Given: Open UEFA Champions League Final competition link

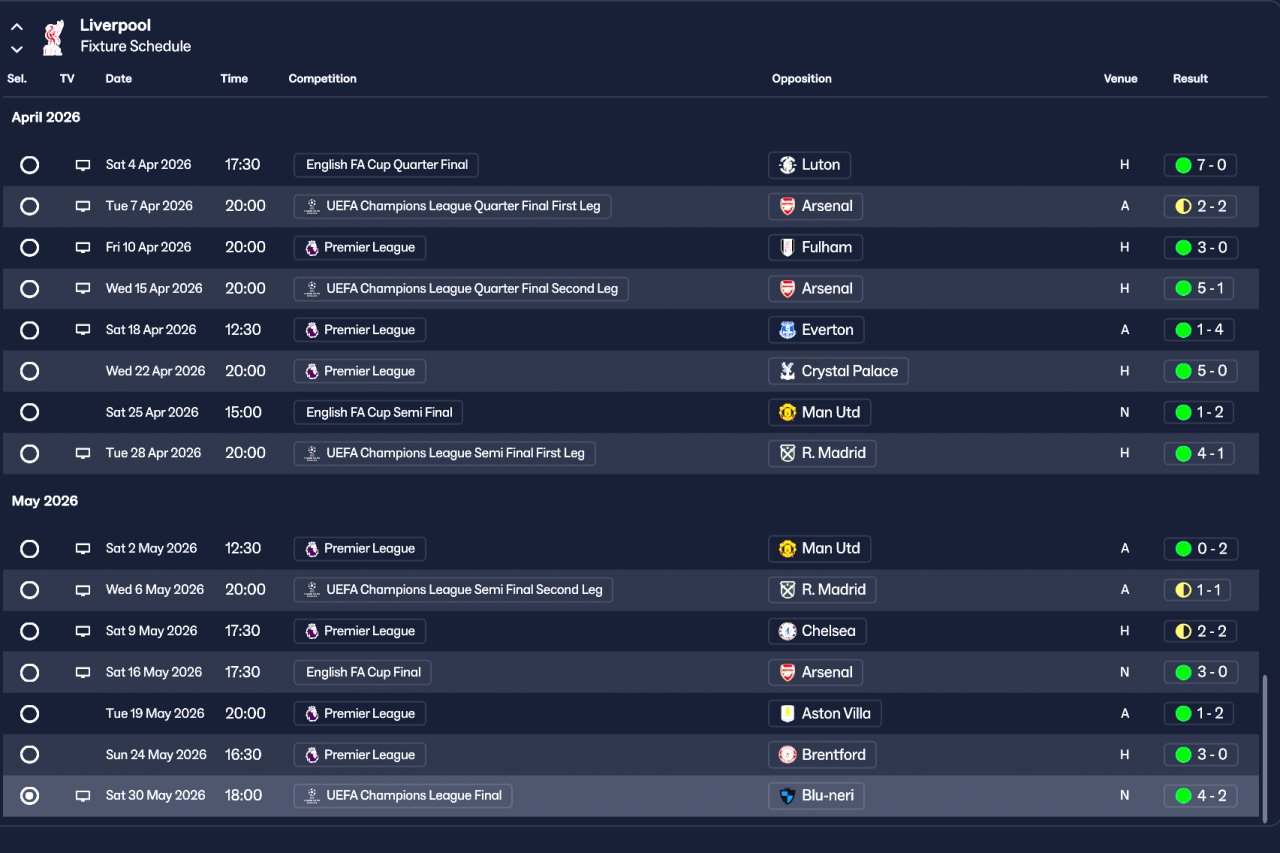Looking at the screenshot, I should tap(403, 796).
